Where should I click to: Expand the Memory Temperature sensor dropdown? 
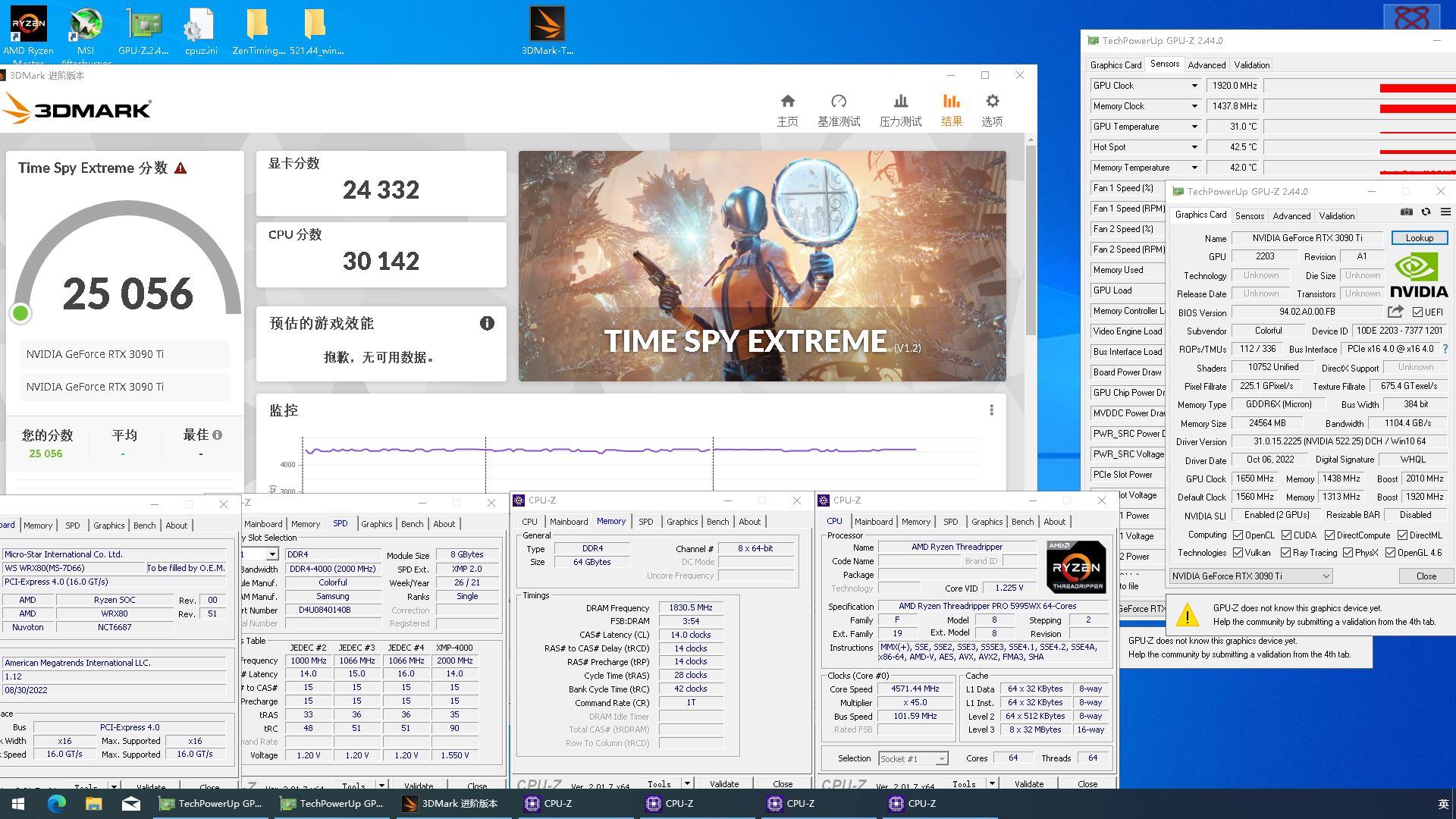click(x=1194, y=168)
